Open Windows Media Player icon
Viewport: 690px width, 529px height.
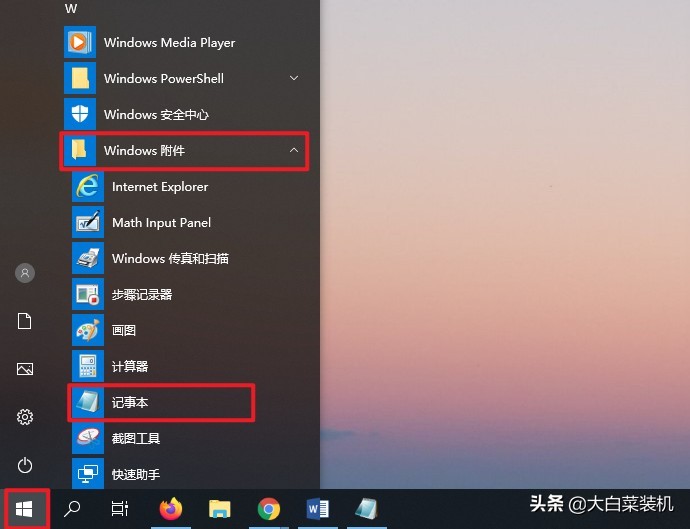(80, 42)
